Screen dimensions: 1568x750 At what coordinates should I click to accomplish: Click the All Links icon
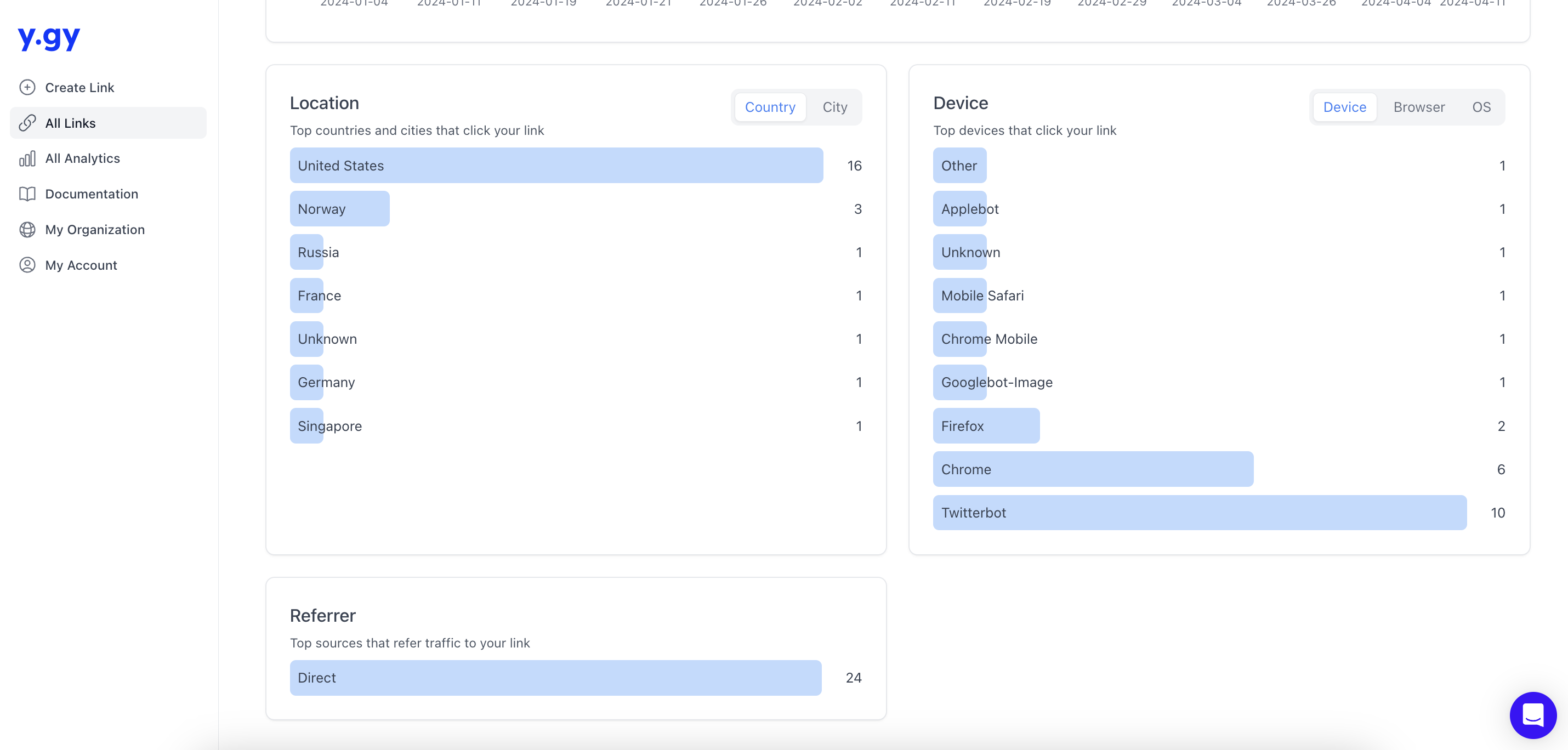28,122
